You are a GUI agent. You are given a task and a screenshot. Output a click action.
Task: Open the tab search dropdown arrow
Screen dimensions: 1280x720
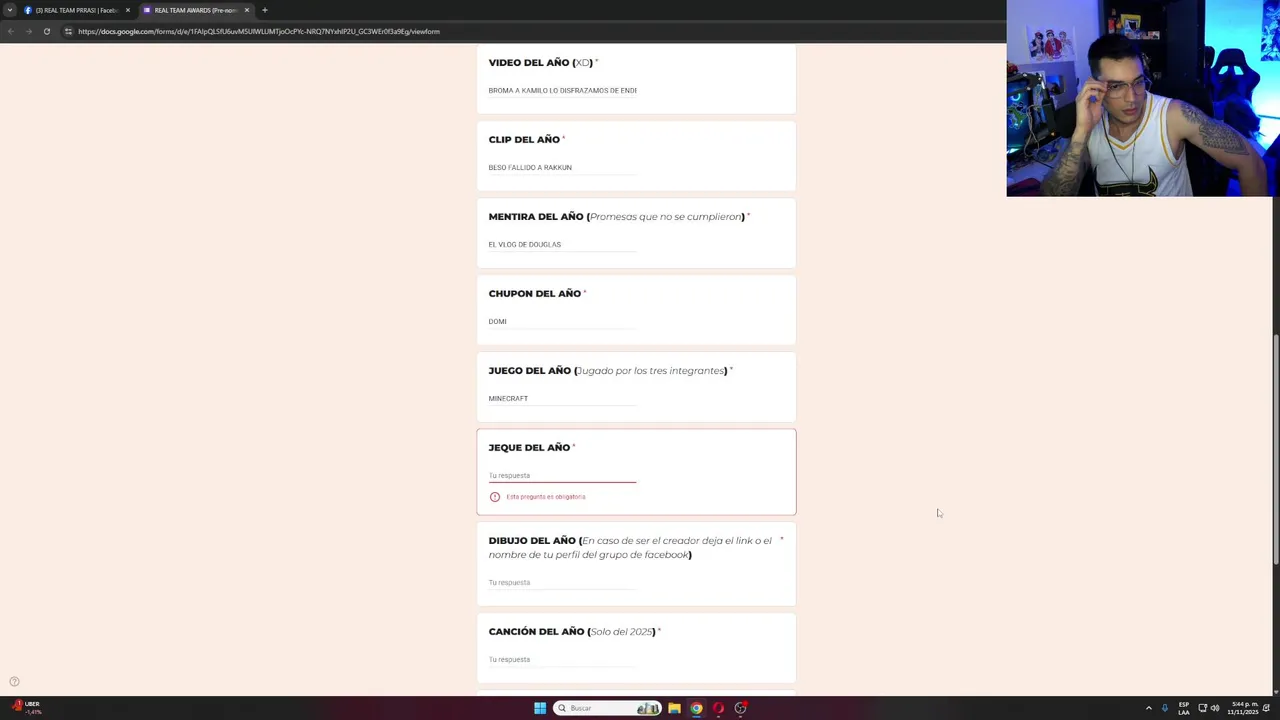coord(9,10)
